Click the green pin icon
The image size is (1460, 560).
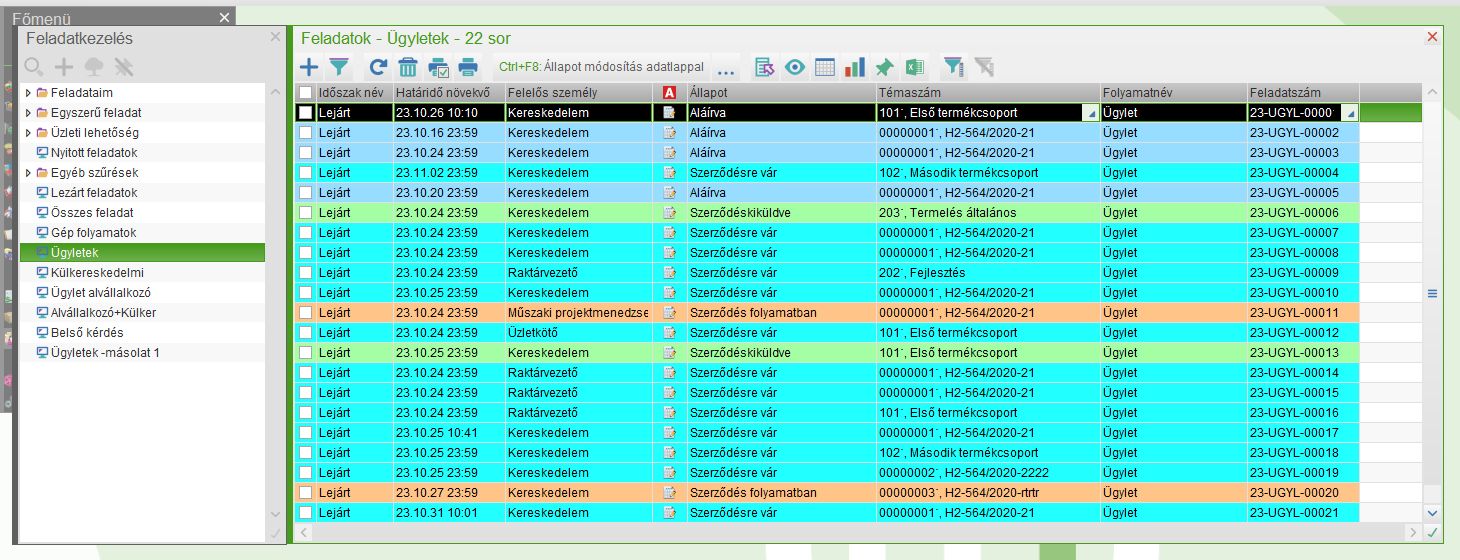pos(884,67)
